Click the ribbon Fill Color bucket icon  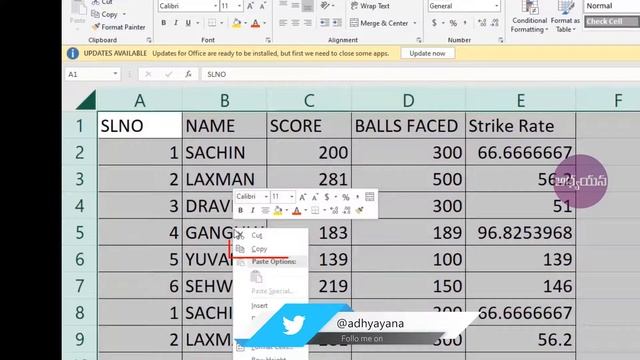(236, 23)
